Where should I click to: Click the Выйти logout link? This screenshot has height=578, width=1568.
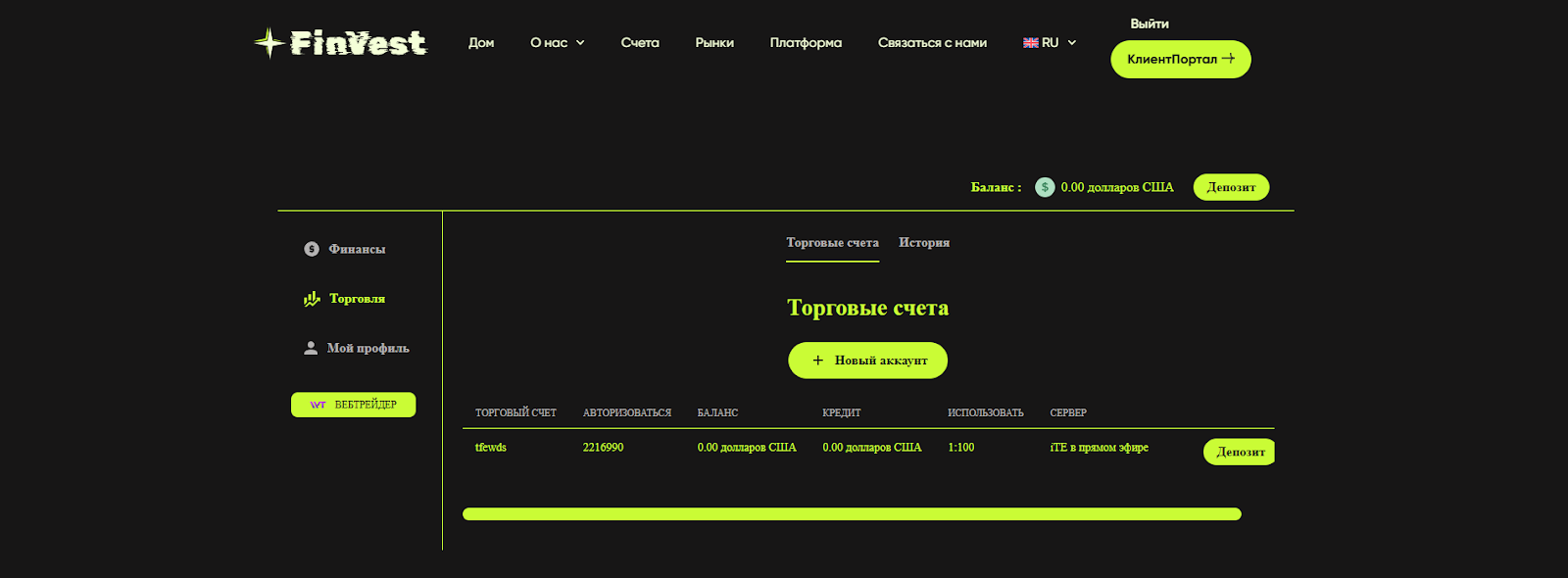[x=1150, y=24]
